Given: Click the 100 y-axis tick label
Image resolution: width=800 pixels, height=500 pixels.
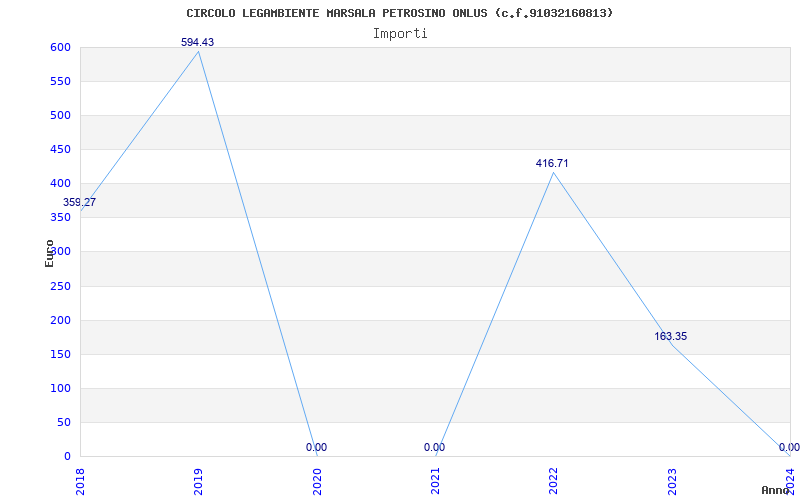Looking at the screenshot, I should 60,388.
